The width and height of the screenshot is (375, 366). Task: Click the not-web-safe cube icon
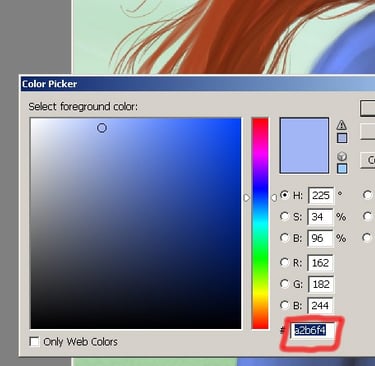[x=342, y=156]
